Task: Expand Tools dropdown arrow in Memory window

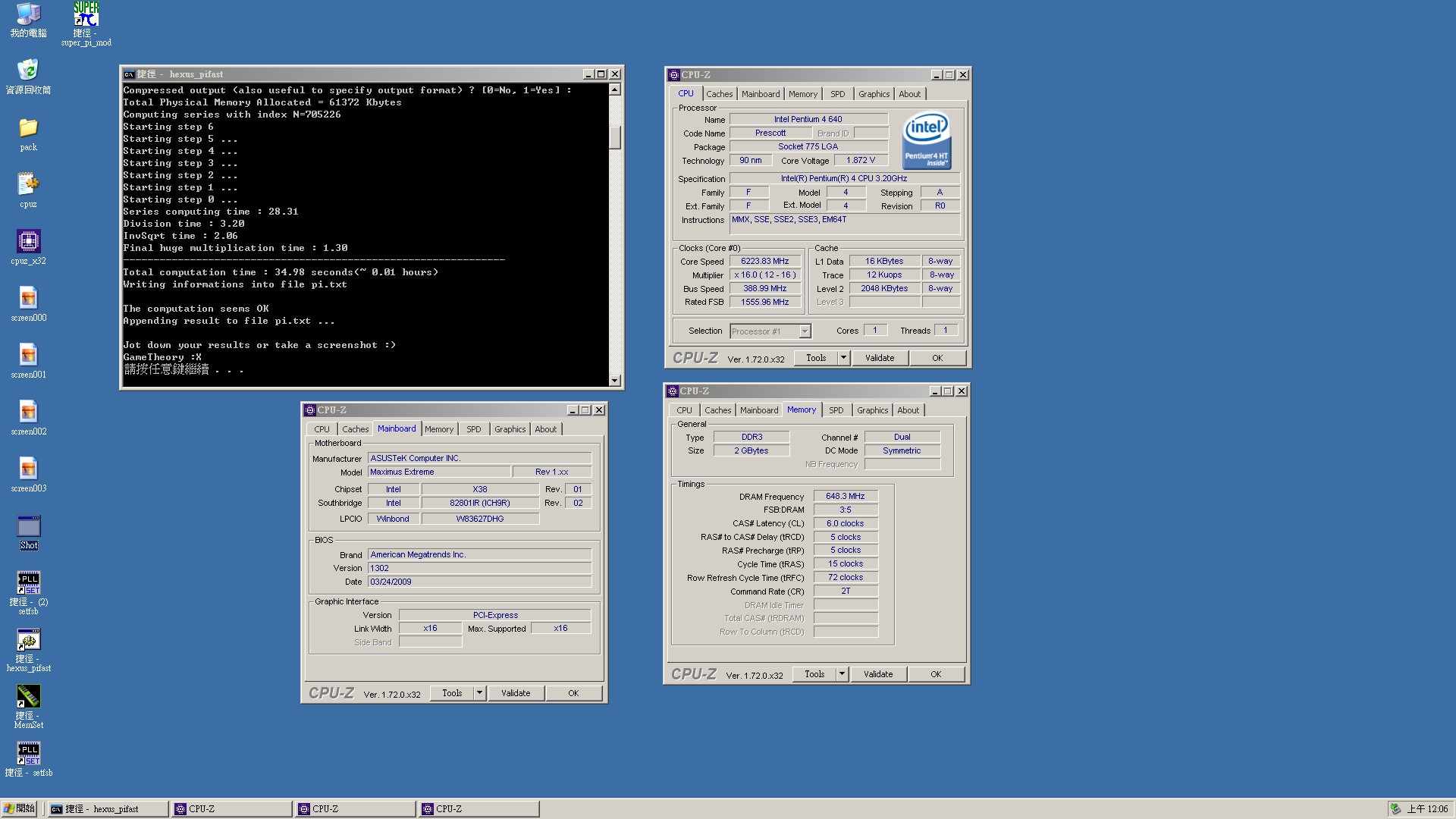Action: 842,674
